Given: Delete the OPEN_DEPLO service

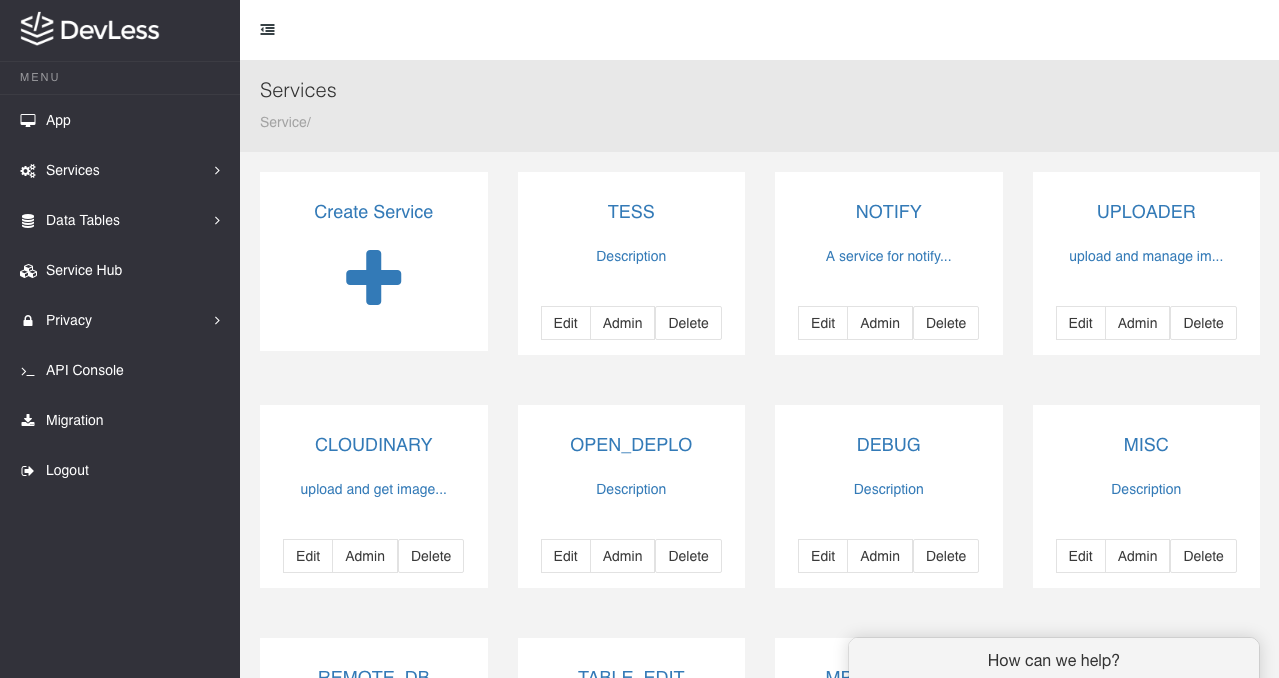Looking at the screenshot, I should pos(688,556).
